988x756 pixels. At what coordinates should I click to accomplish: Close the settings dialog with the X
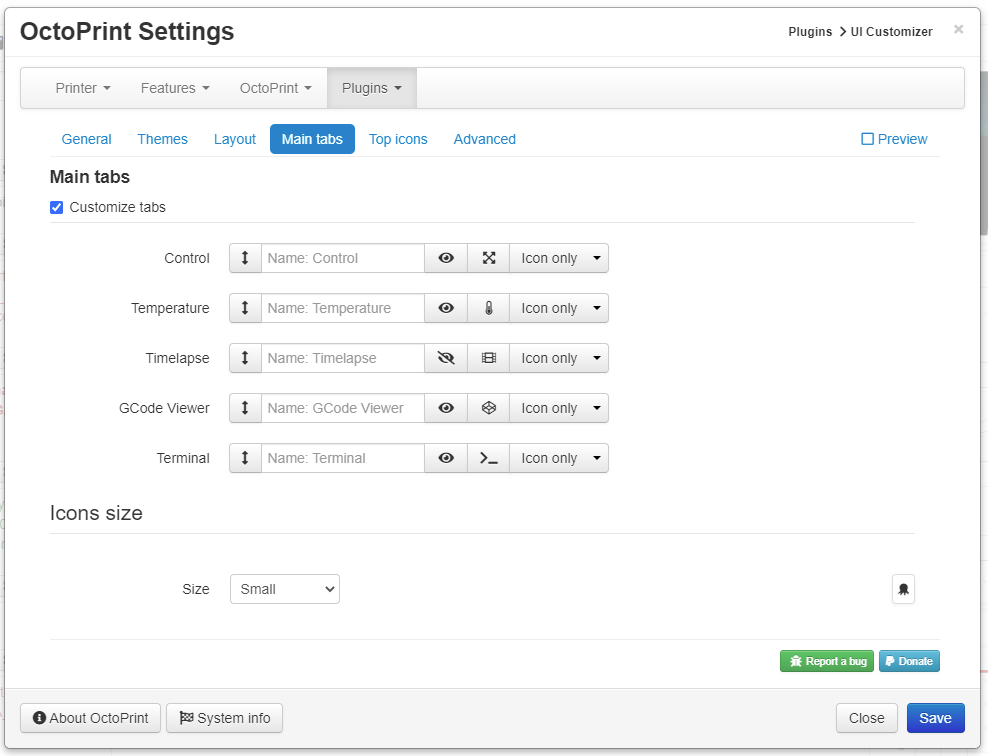pos(958,29)
